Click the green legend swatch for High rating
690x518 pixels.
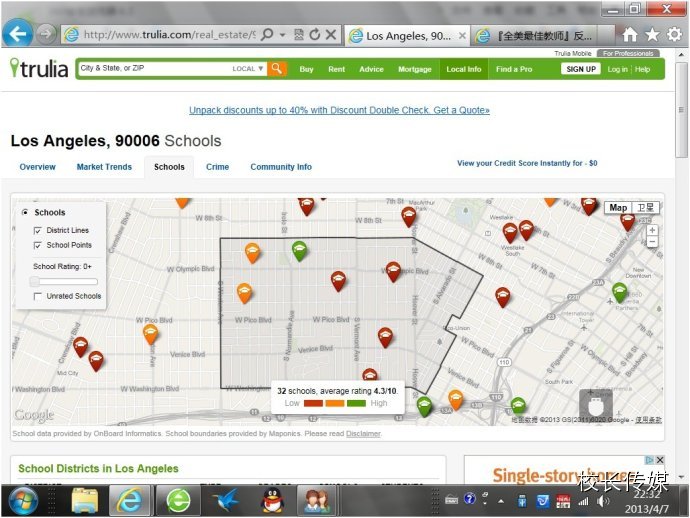point(356,403)
